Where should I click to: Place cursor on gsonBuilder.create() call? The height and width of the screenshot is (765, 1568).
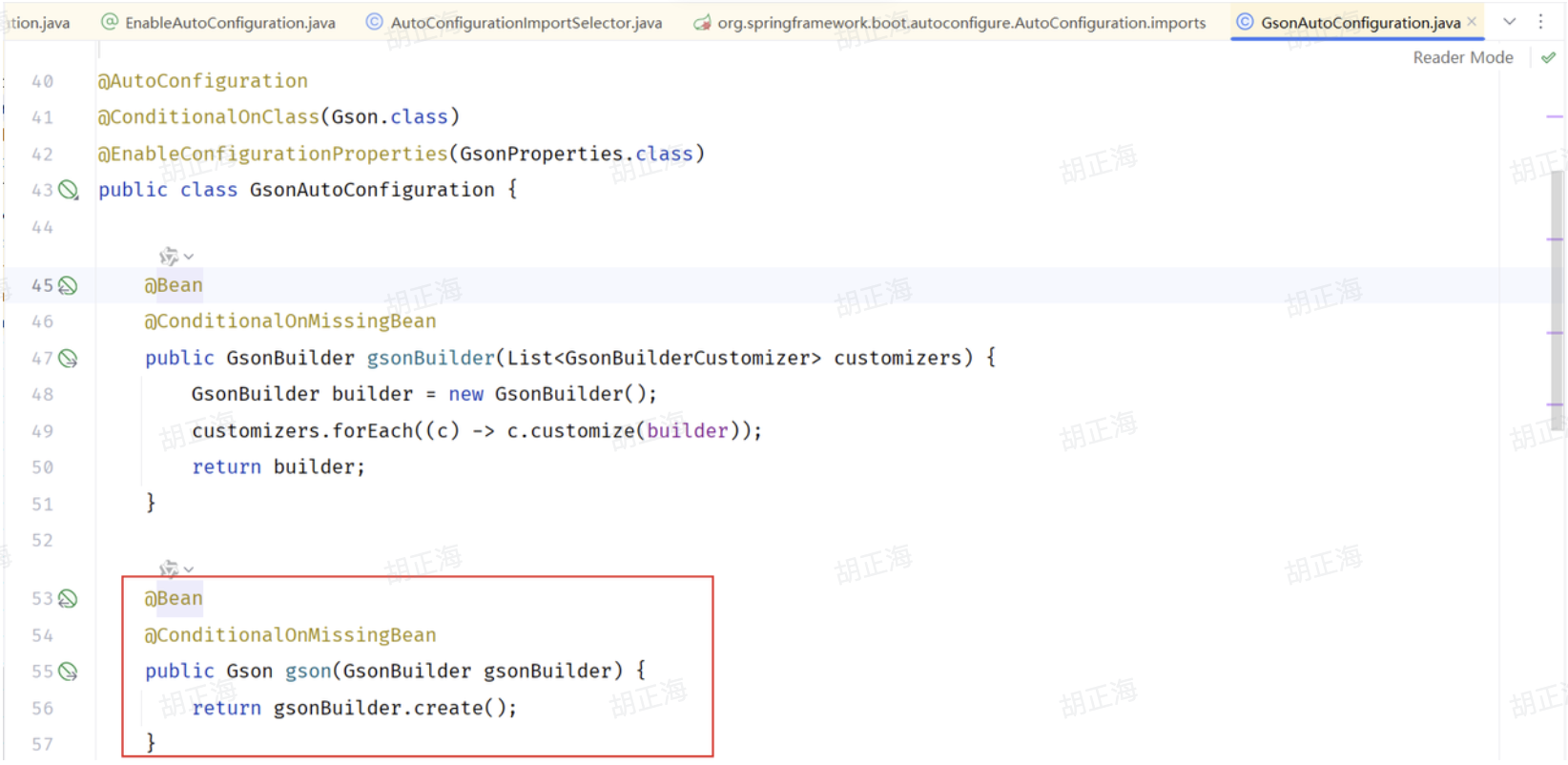point(394,709)
